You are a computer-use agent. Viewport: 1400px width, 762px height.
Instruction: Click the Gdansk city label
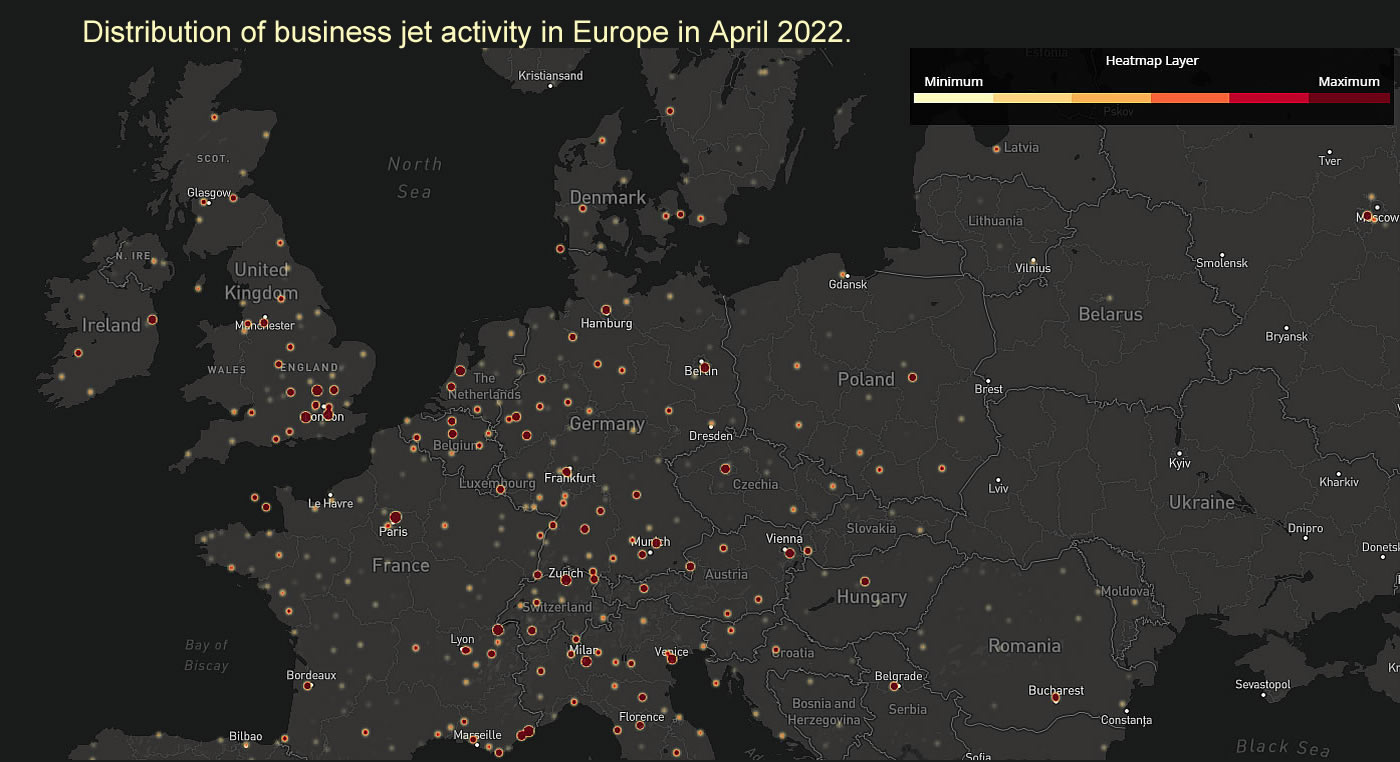coord(848,285)
